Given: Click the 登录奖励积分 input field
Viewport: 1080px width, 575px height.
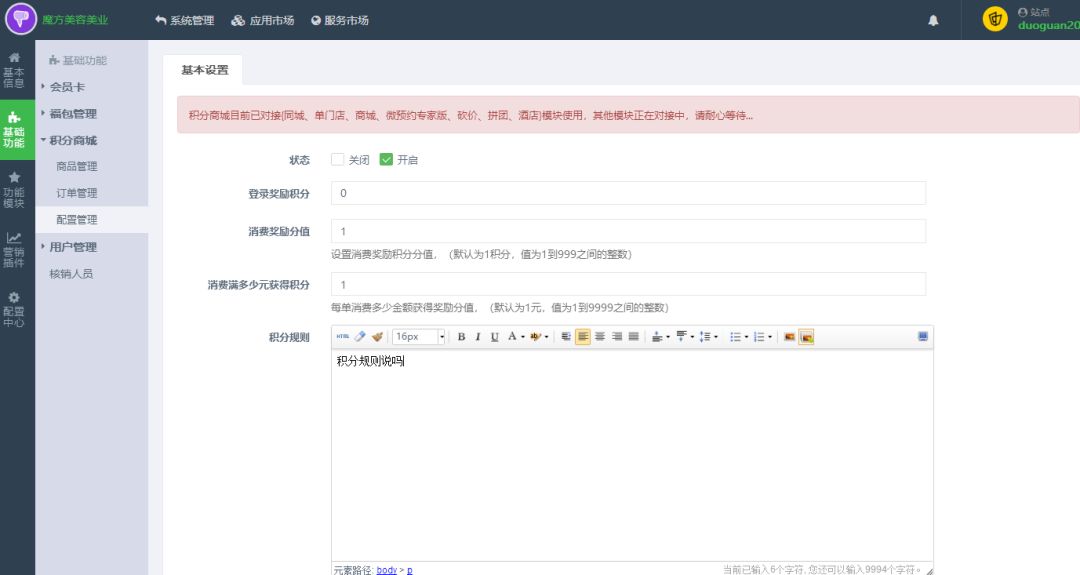Looking at the screenshot, I should (x=628, y=193).
